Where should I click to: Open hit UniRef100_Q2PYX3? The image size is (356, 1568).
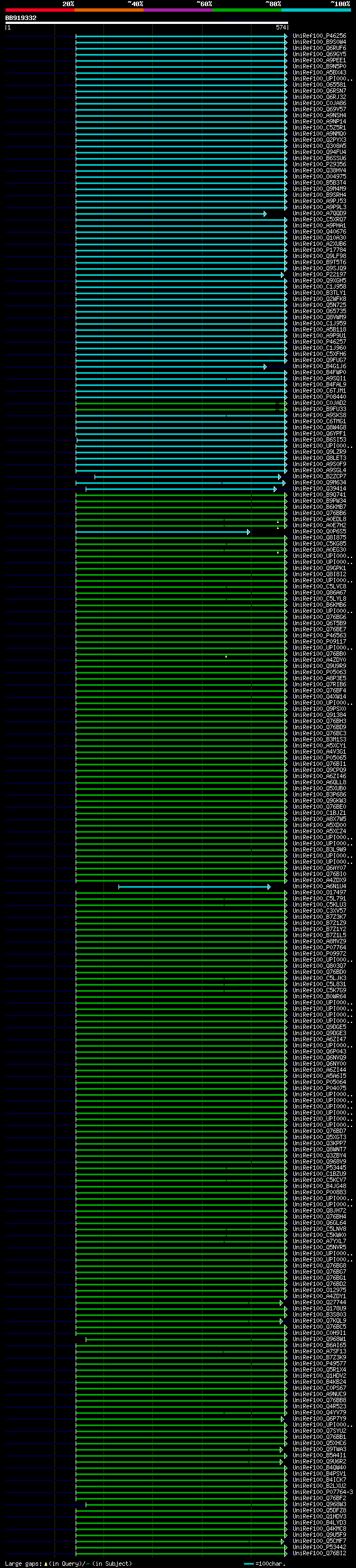[319, 140]
